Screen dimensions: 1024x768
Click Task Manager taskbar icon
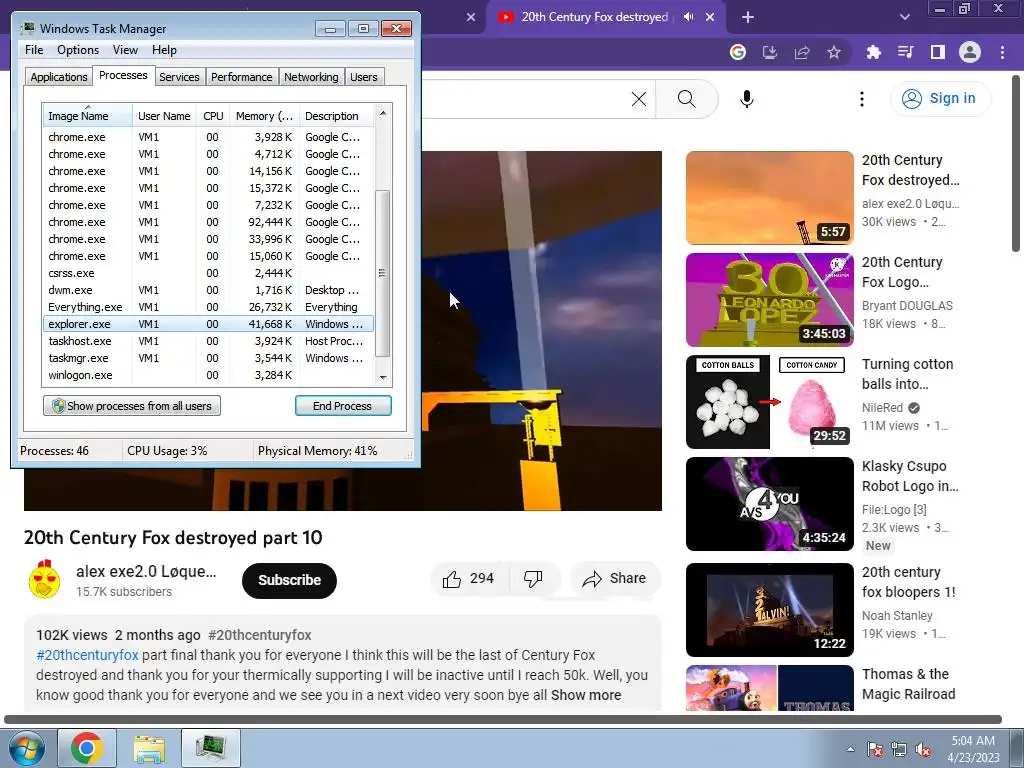point(211,748)
